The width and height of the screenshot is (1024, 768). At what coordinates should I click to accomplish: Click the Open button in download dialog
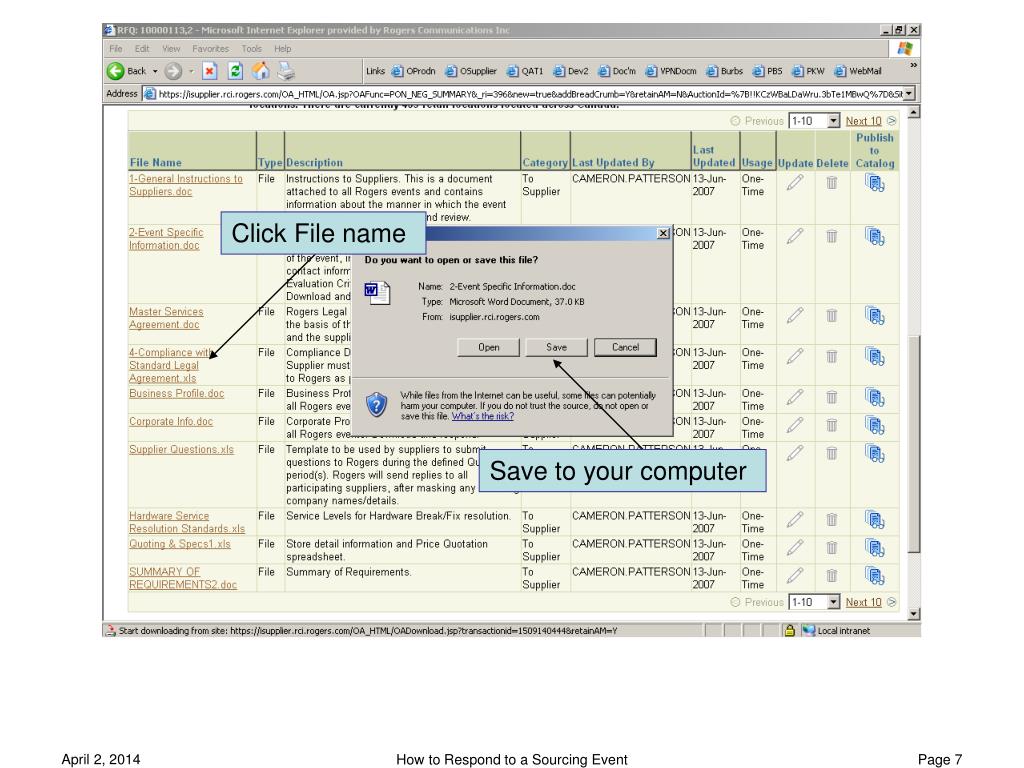click(488, 347)
